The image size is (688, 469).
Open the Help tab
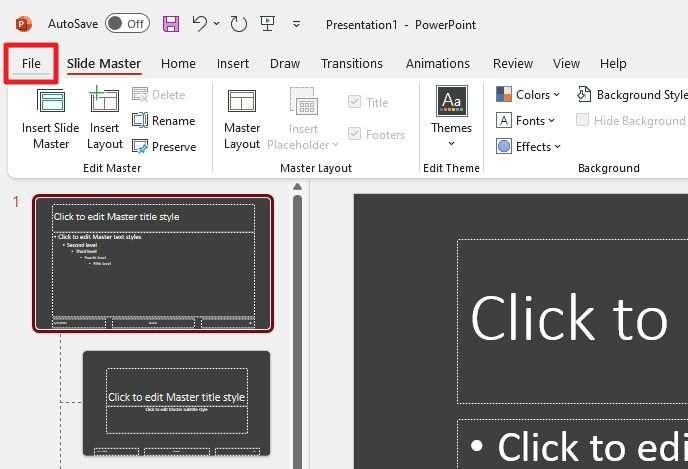[613, 64]
